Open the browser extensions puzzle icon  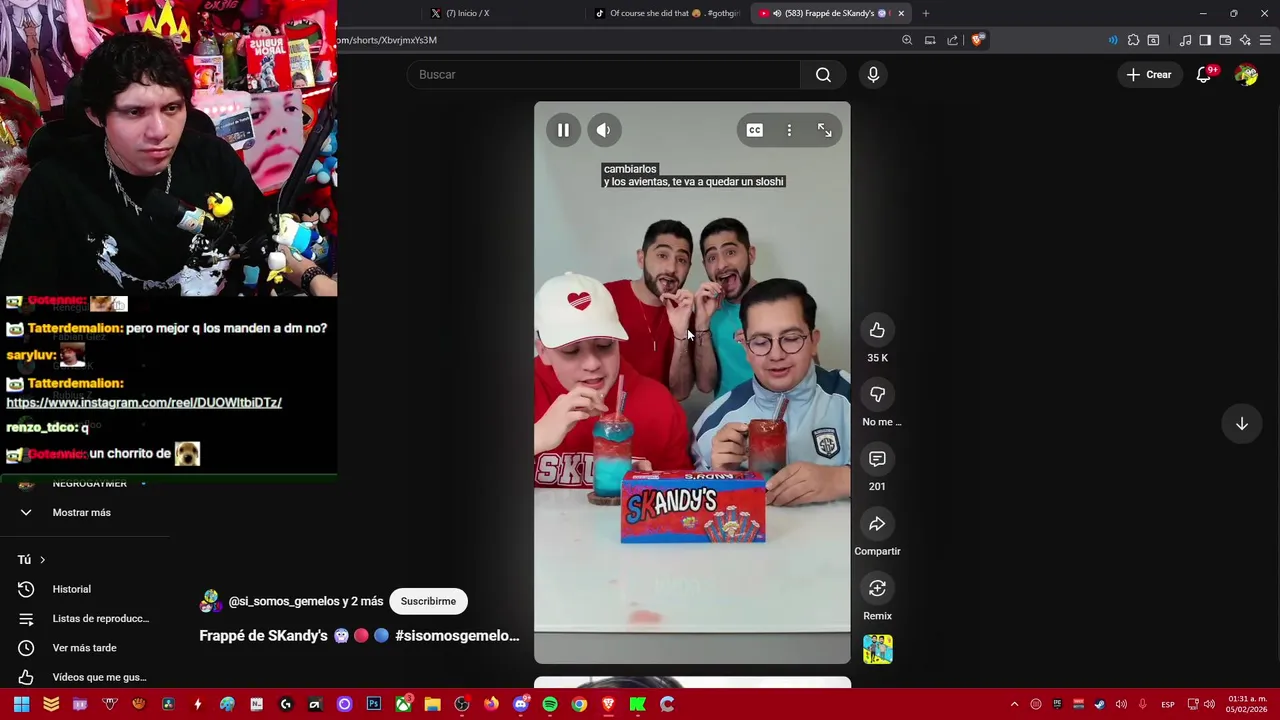(1133, 40)
